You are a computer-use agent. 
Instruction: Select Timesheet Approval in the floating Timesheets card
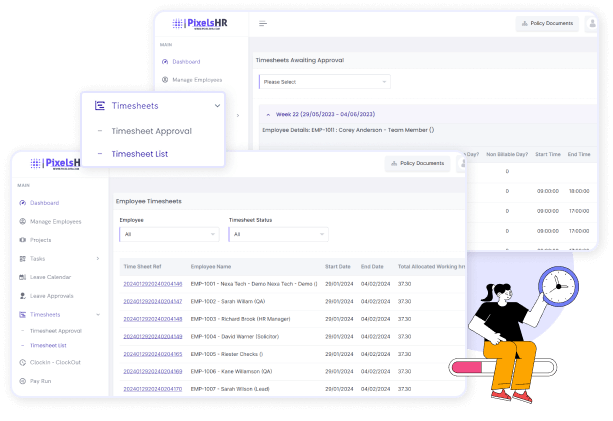click(x=151, y=131)
